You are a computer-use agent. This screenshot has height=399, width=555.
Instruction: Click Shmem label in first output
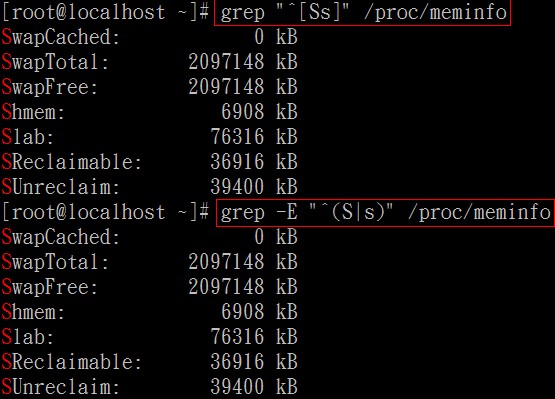[x=33, y=112]
